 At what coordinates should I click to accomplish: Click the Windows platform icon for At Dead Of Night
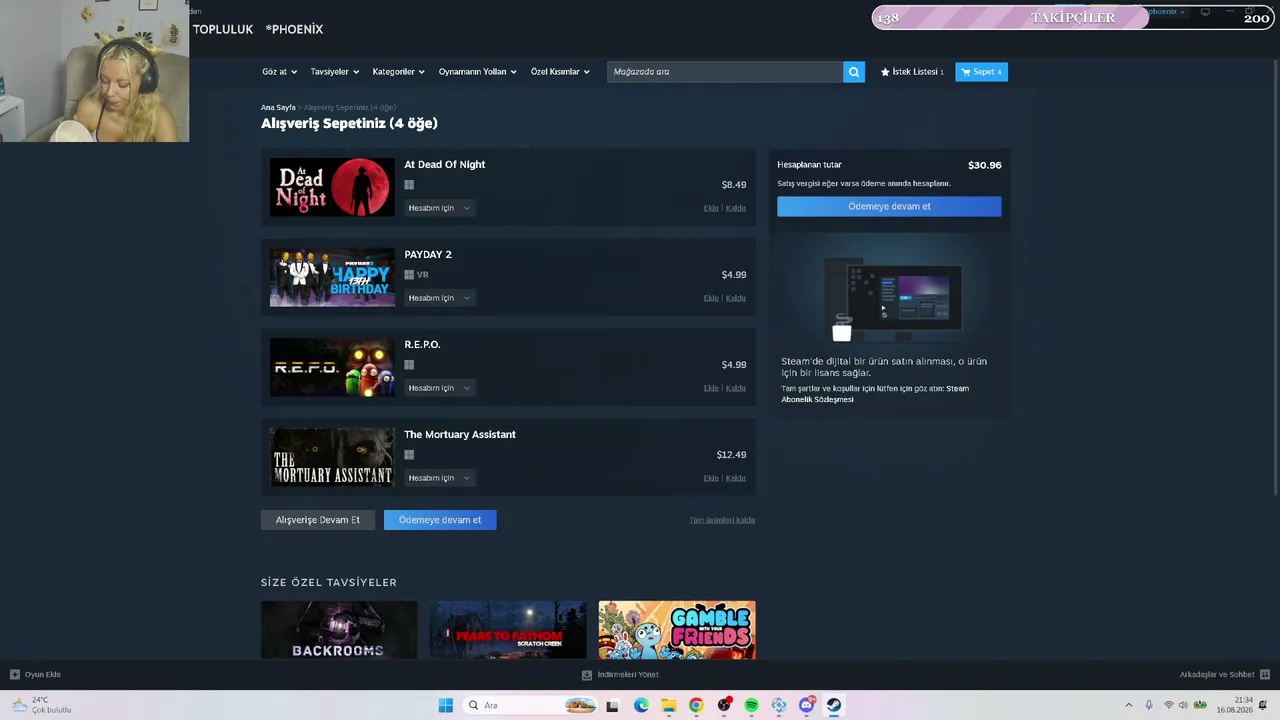click(x=409, y=185)
